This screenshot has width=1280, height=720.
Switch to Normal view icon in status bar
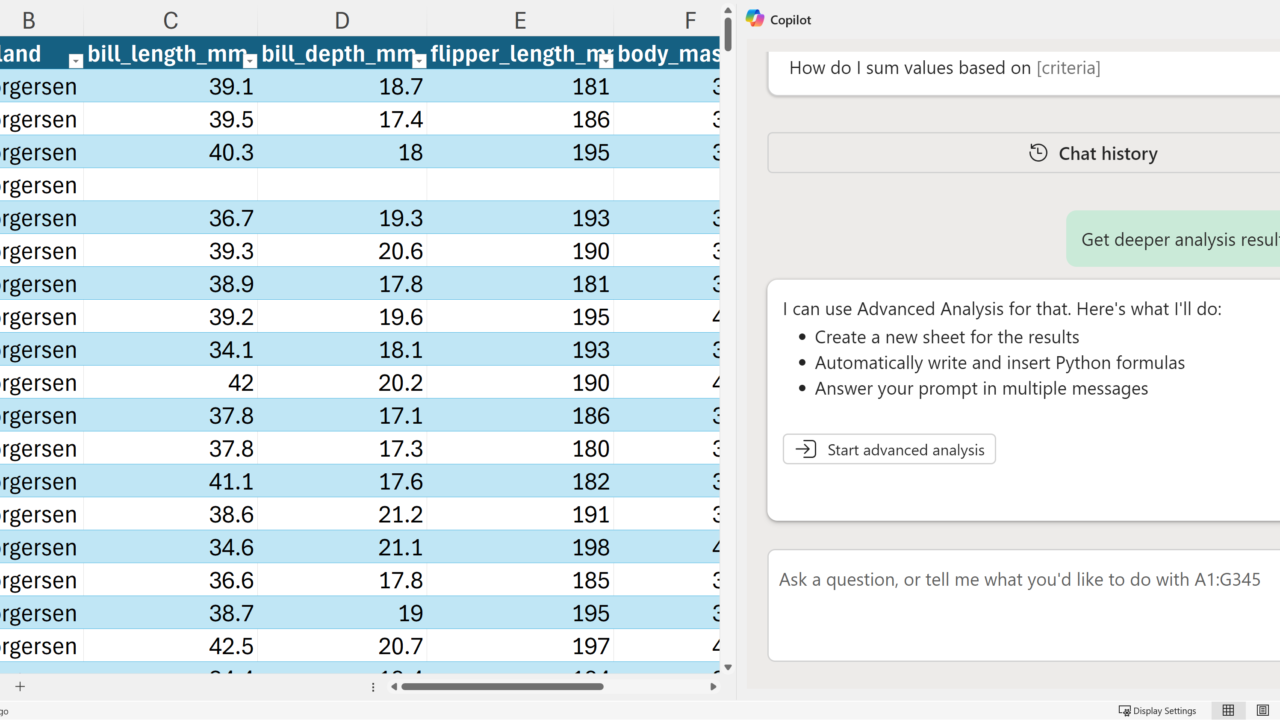[1228, 710]
